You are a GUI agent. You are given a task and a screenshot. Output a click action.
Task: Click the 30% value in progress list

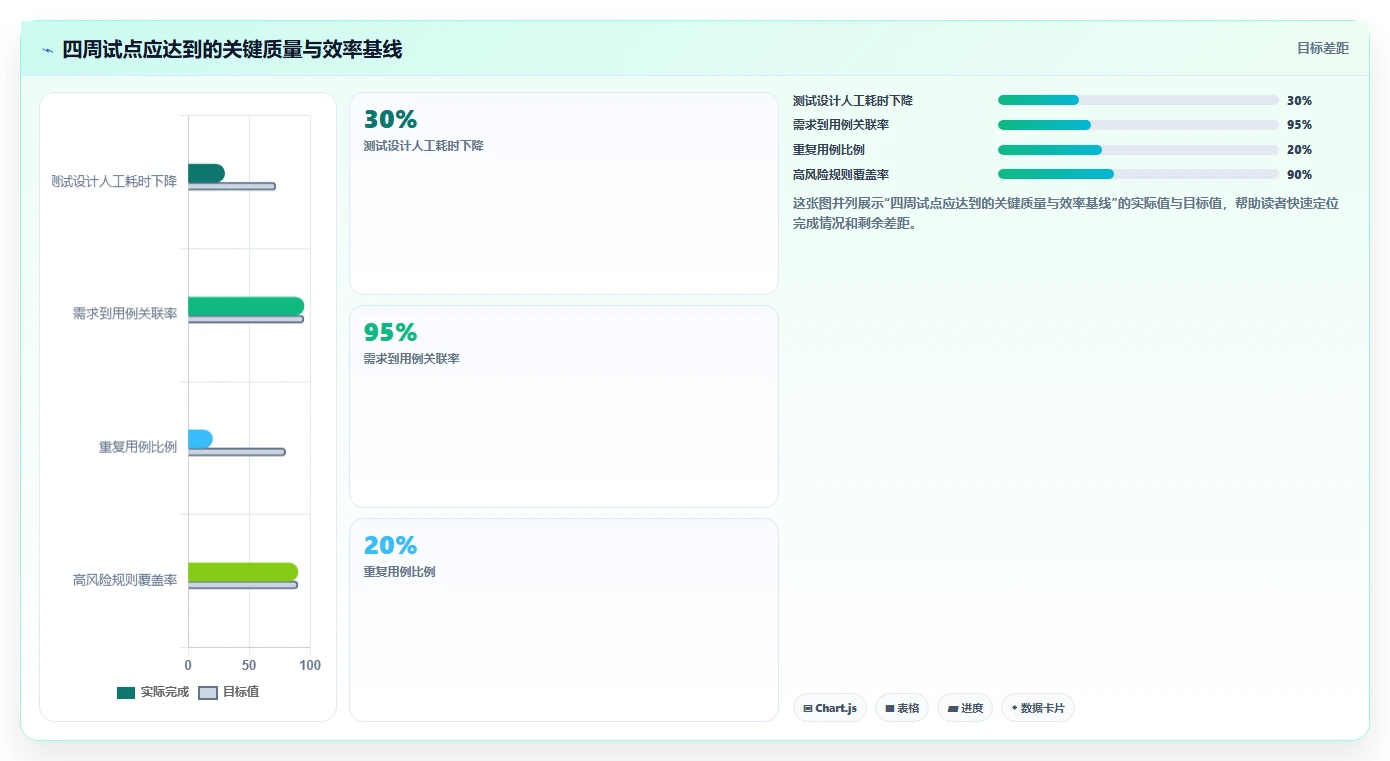tap(1299, 101)
